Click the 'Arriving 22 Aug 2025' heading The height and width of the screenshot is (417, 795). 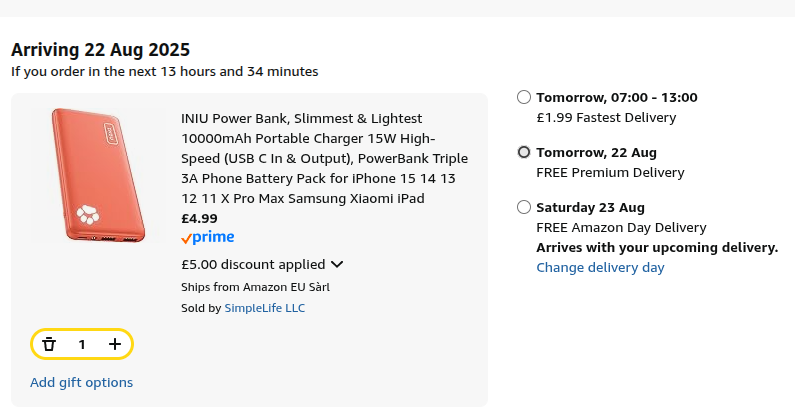[x=100, y=50]
